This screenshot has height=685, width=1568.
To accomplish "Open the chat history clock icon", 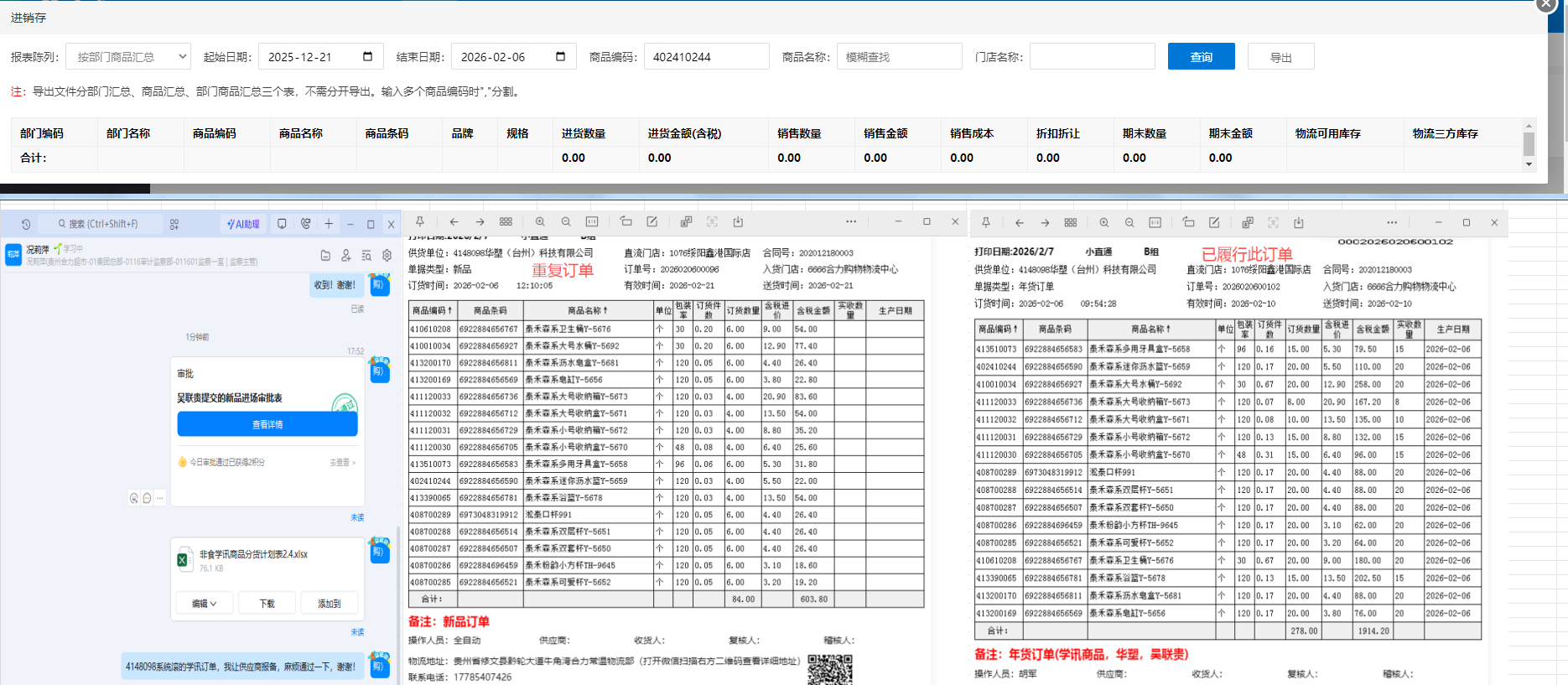I will point(26,225).
